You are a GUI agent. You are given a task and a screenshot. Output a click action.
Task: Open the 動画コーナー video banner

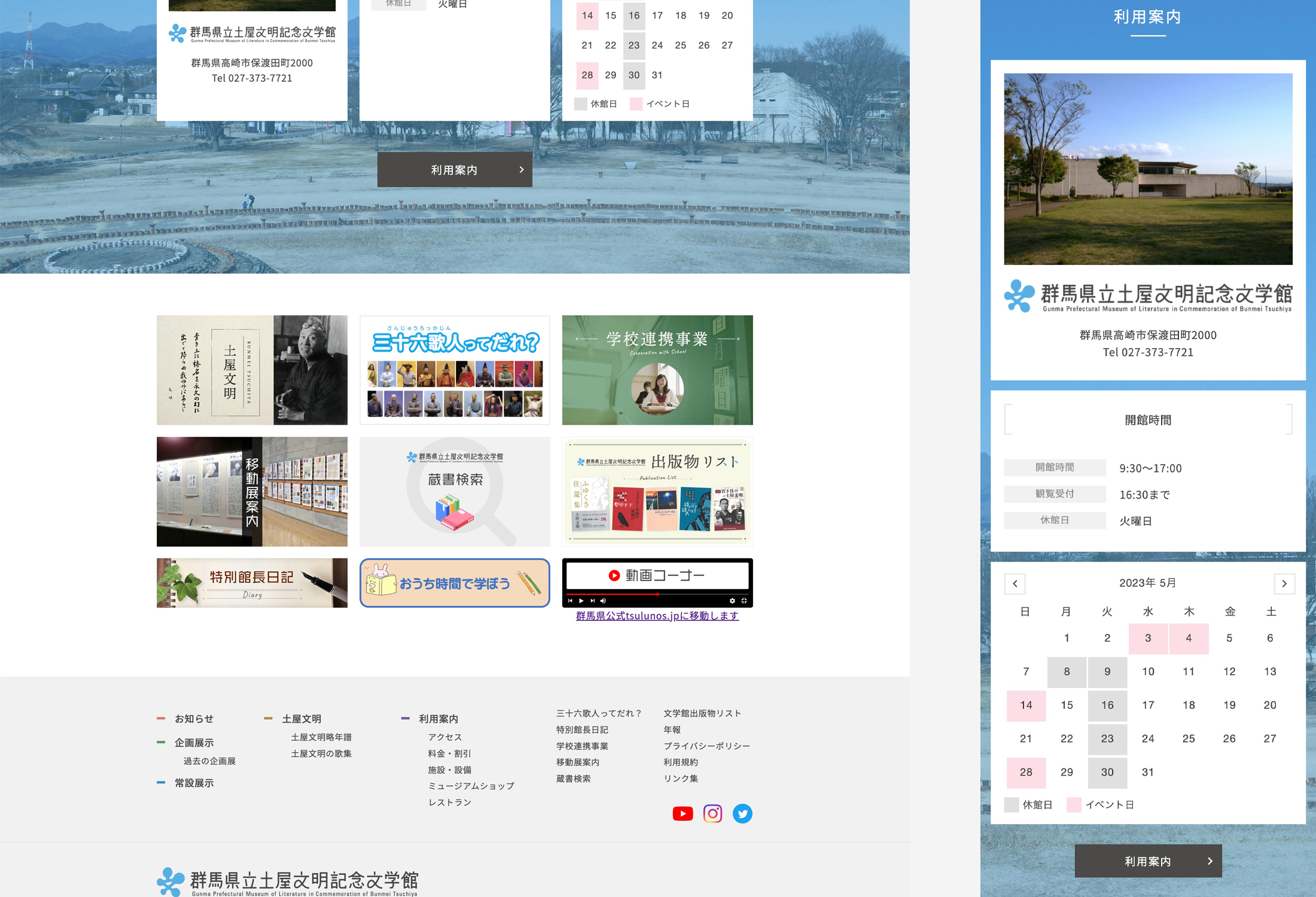657,582
